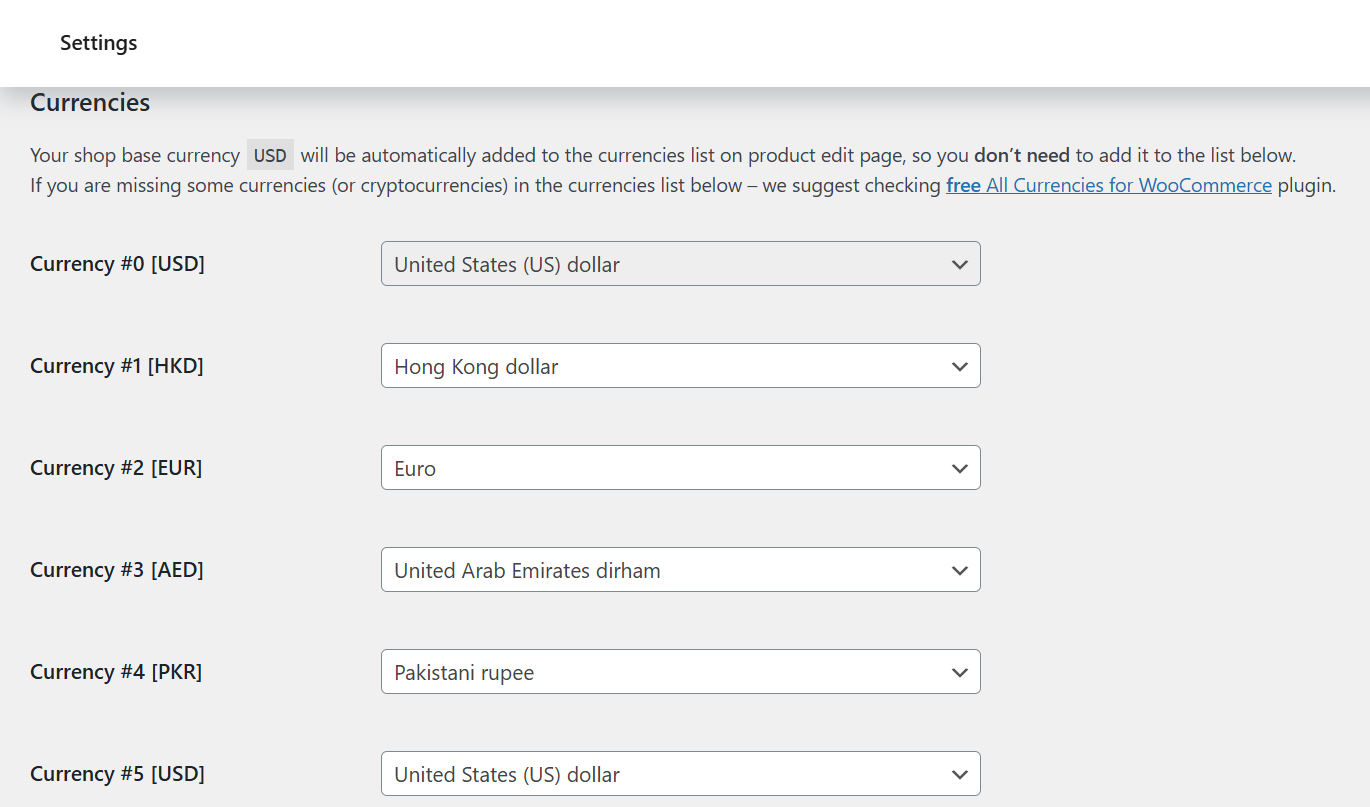Viewport: 1370px width, 807px height.
Task: Click the Currency #3 [AED] label
Action: (116, 570)
